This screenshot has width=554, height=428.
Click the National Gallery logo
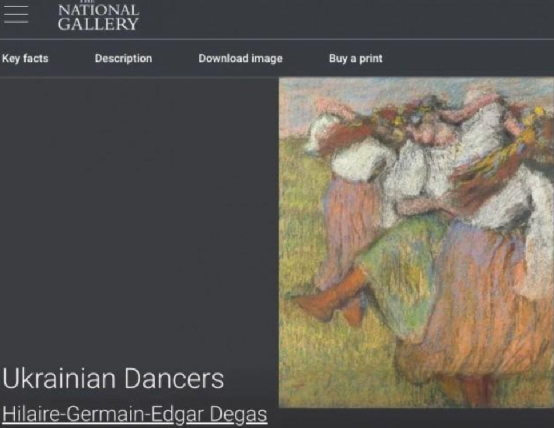point(99,16)
